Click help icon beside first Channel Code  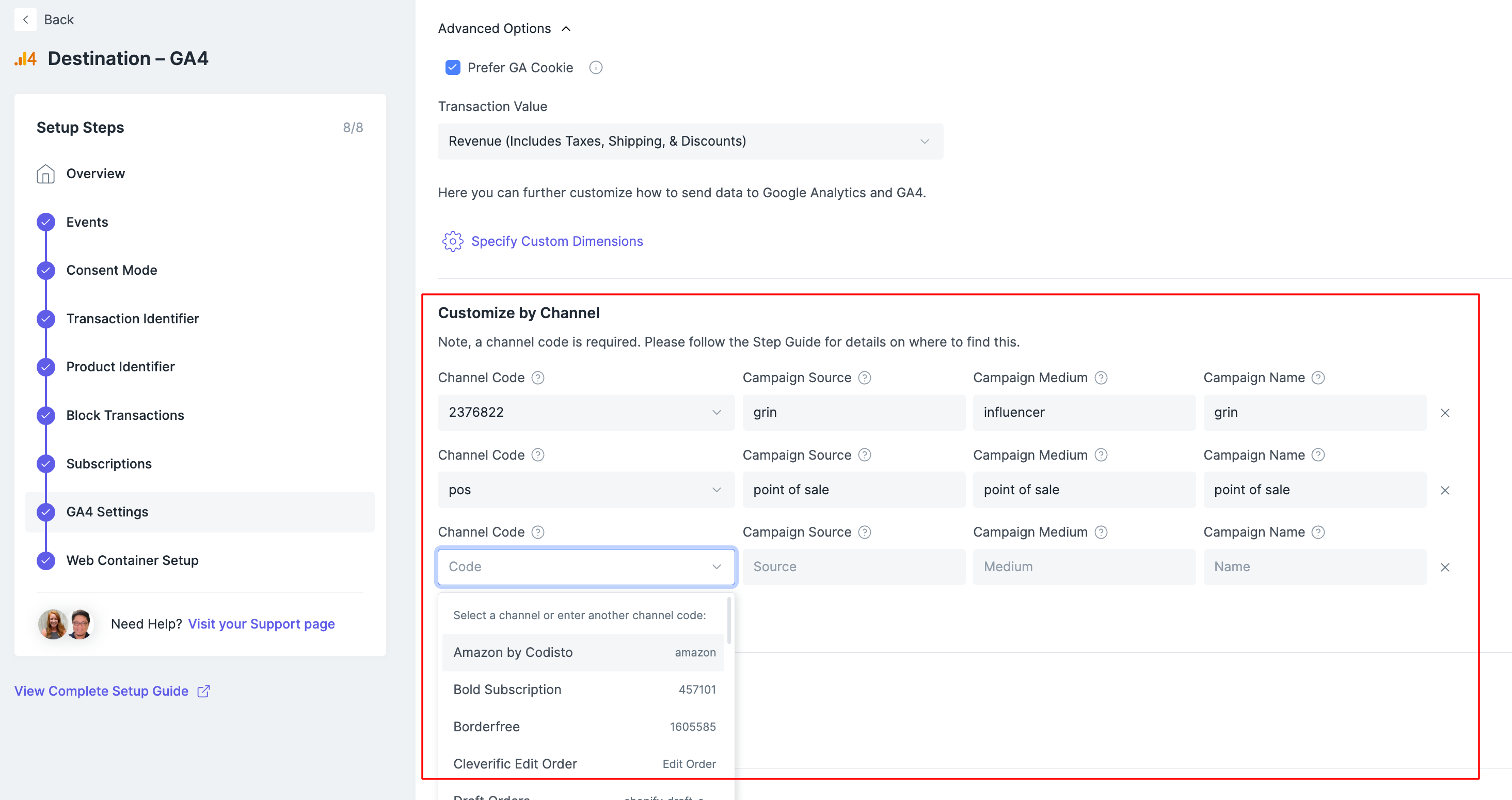point(538,378)
